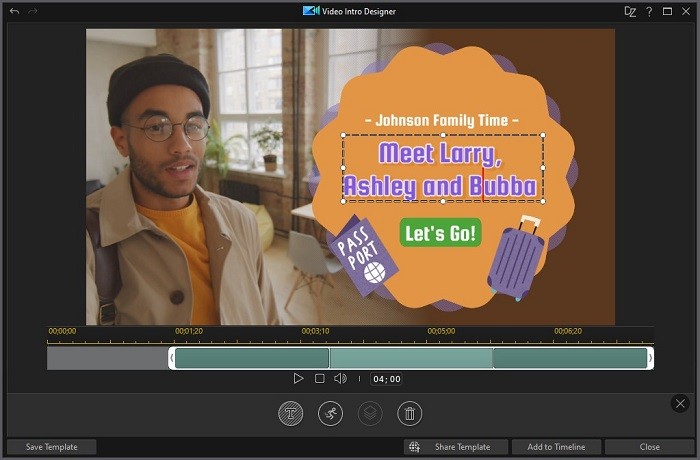Open the motion animation running figure icon
Viewport: 700px width, 460px height.
click(x=330, y=414)
